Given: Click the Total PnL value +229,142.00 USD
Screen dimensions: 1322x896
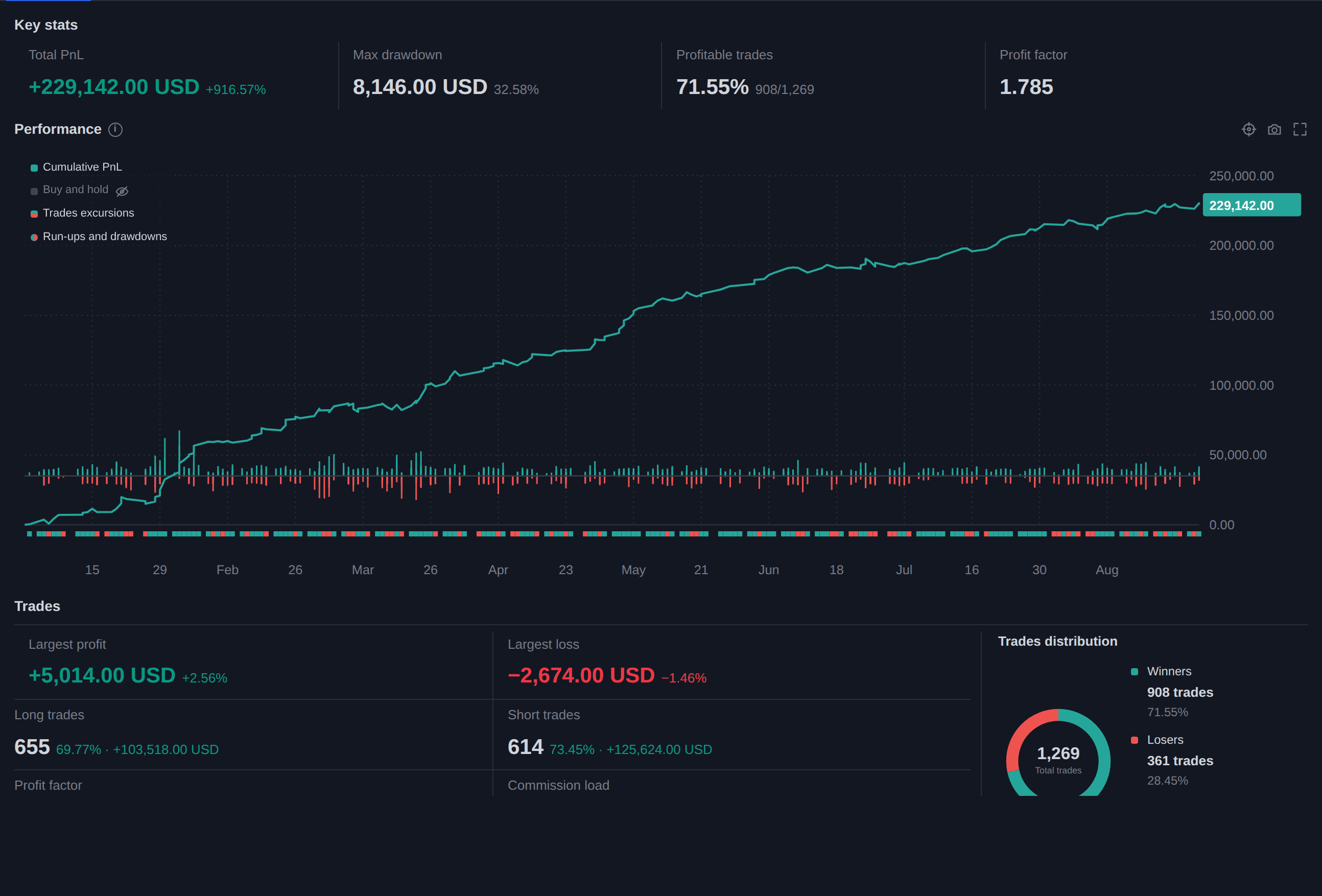Looking at the screenshot, I should [x=114, y=87].
